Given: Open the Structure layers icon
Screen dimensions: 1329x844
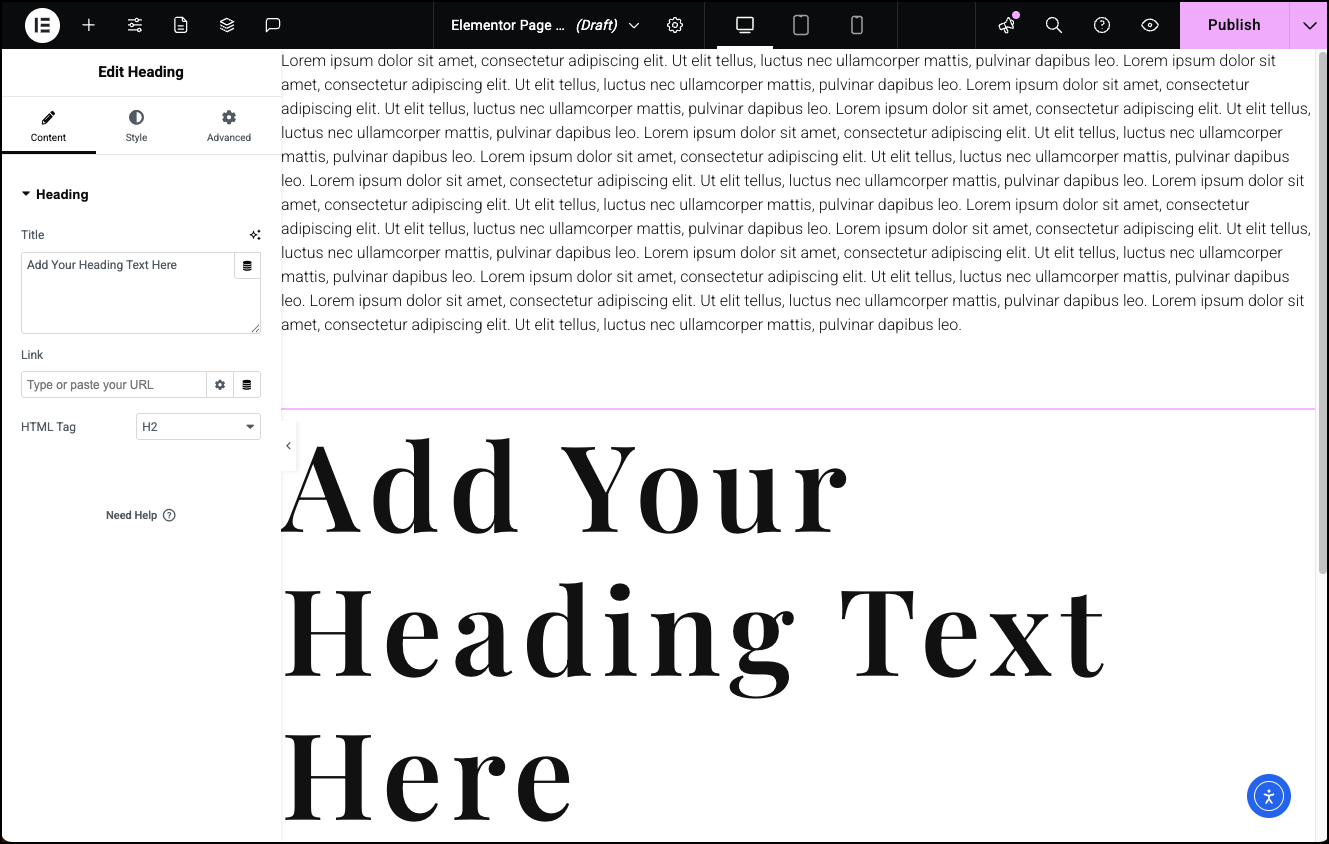Looking at the screenshot, I should tap(227, 25).
